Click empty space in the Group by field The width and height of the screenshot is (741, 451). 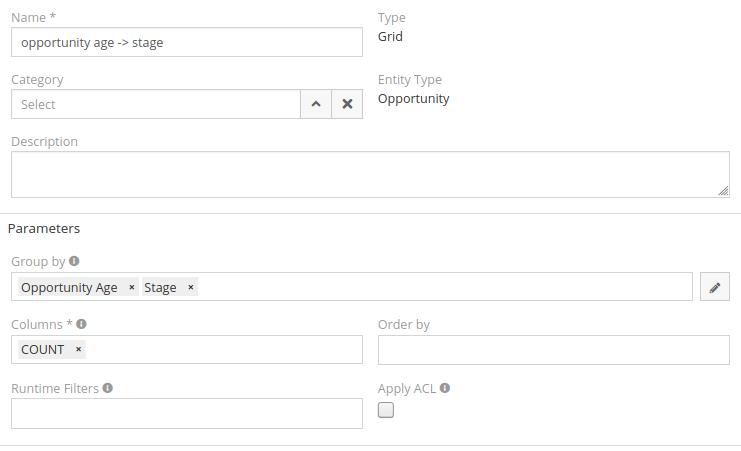pyautogui.click(x=440, y=287)
